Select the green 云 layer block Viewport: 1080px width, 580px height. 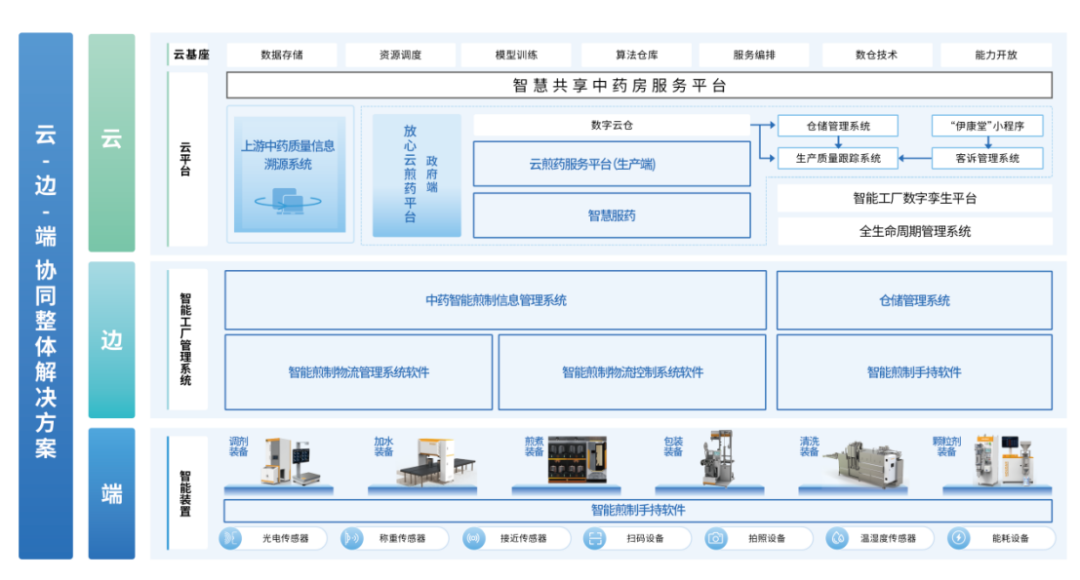click(x=111, y=142)
